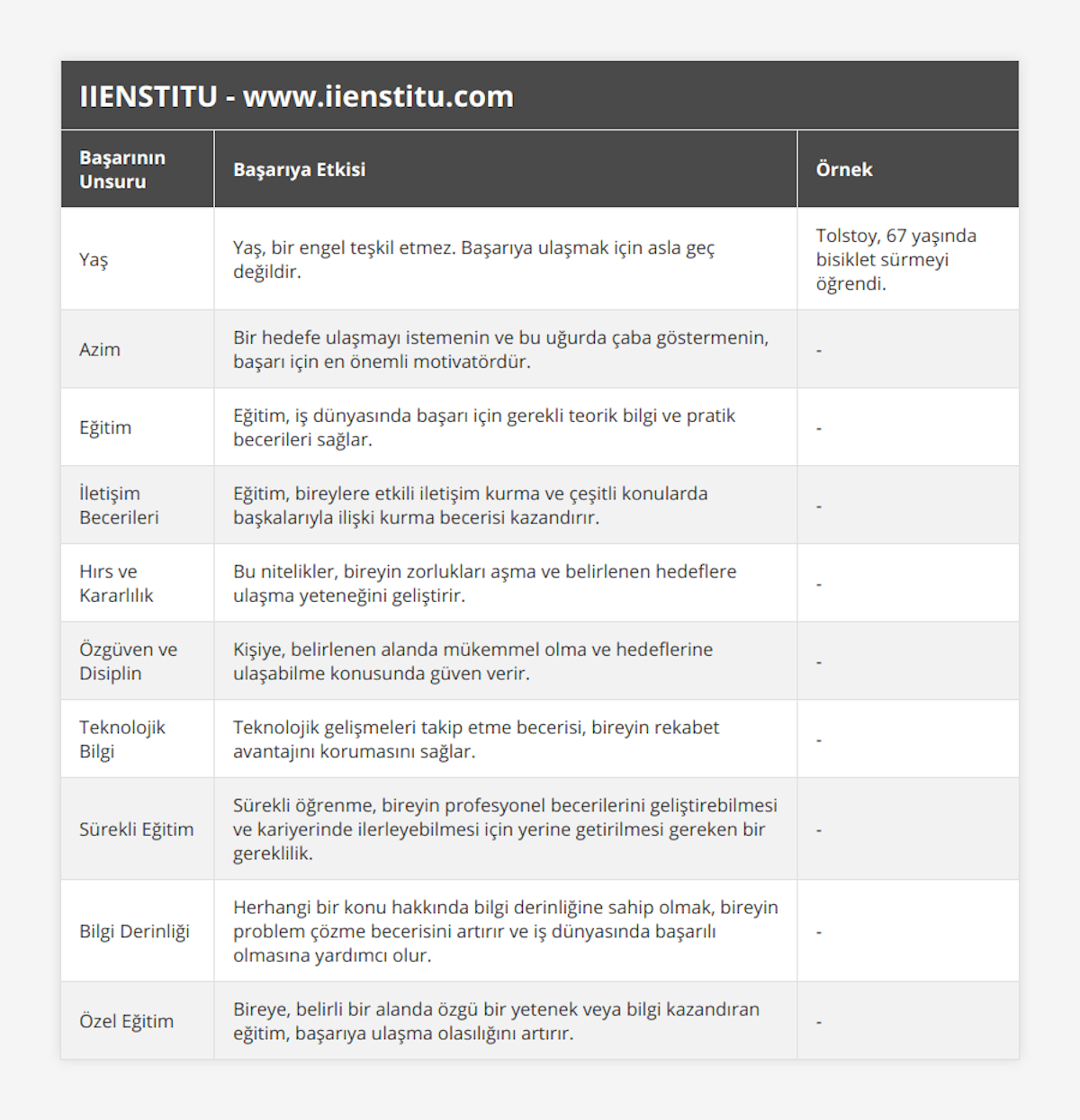1080x1120 pixels.
Task: Select the Teknolojik Bilgi cell
Action: pyautogui.click(x=122, y=739)
